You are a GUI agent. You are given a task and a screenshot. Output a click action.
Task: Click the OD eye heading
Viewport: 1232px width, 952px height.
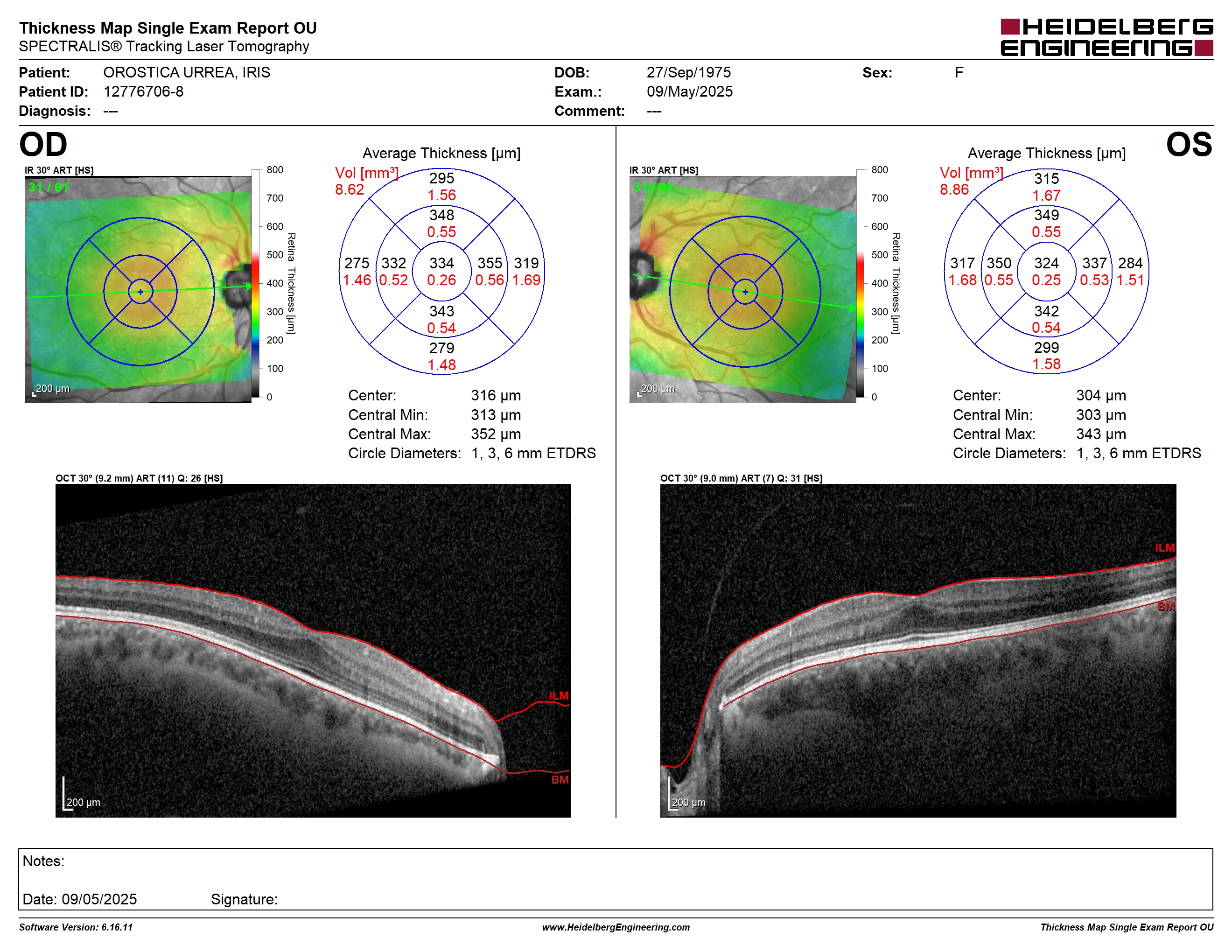[x=43, y=144]
